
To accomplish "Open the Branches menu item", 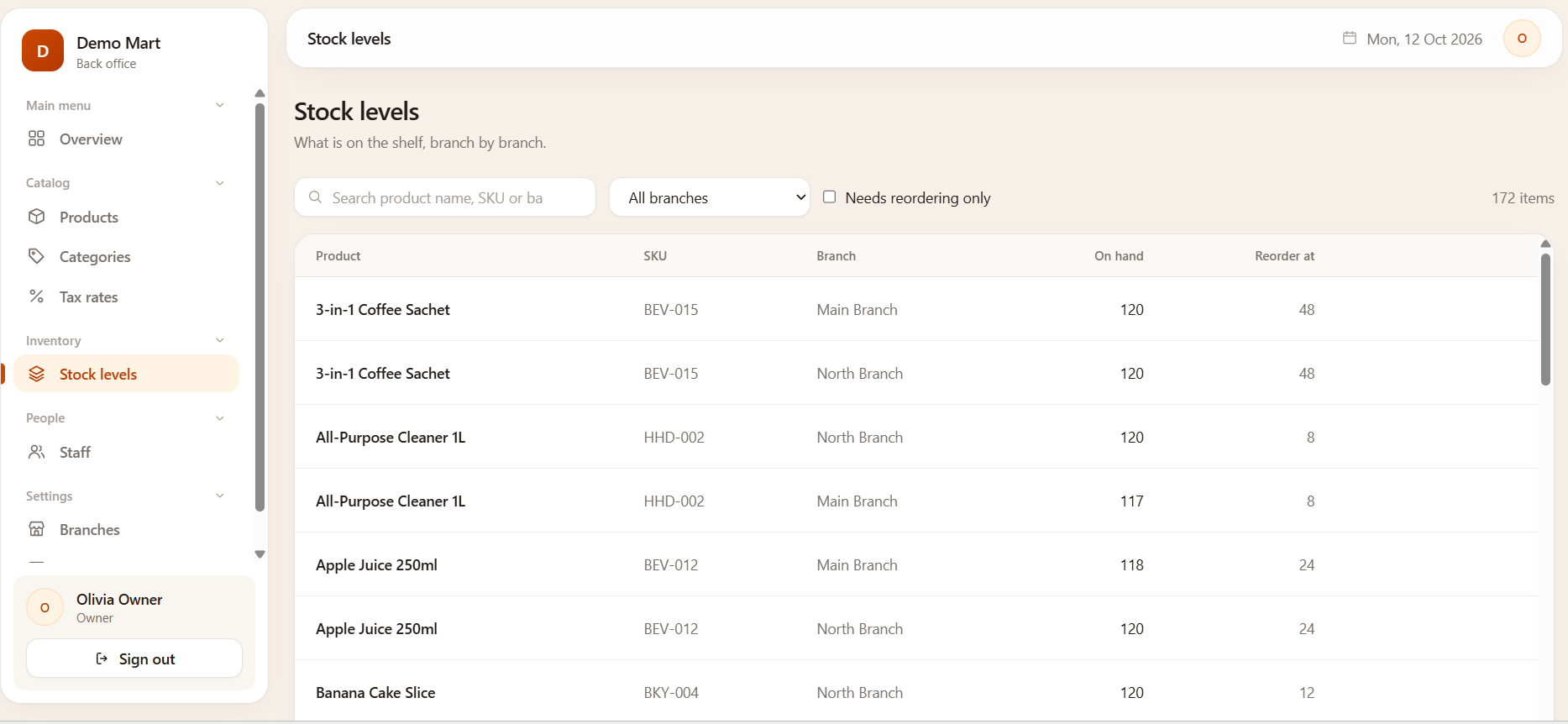I will click(x=126, y=529).
